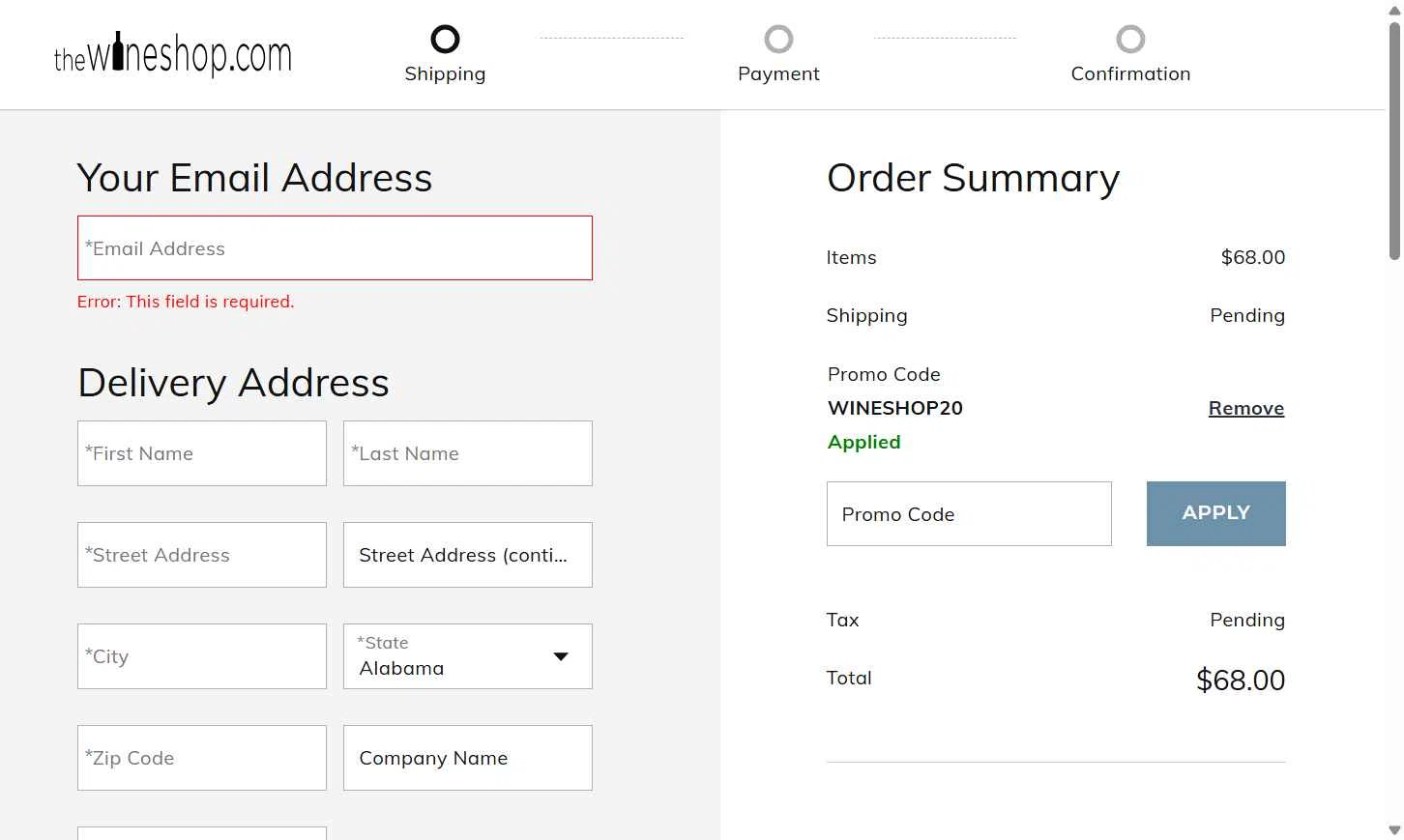Open thewineshop.com logo home link

point(172,53)
